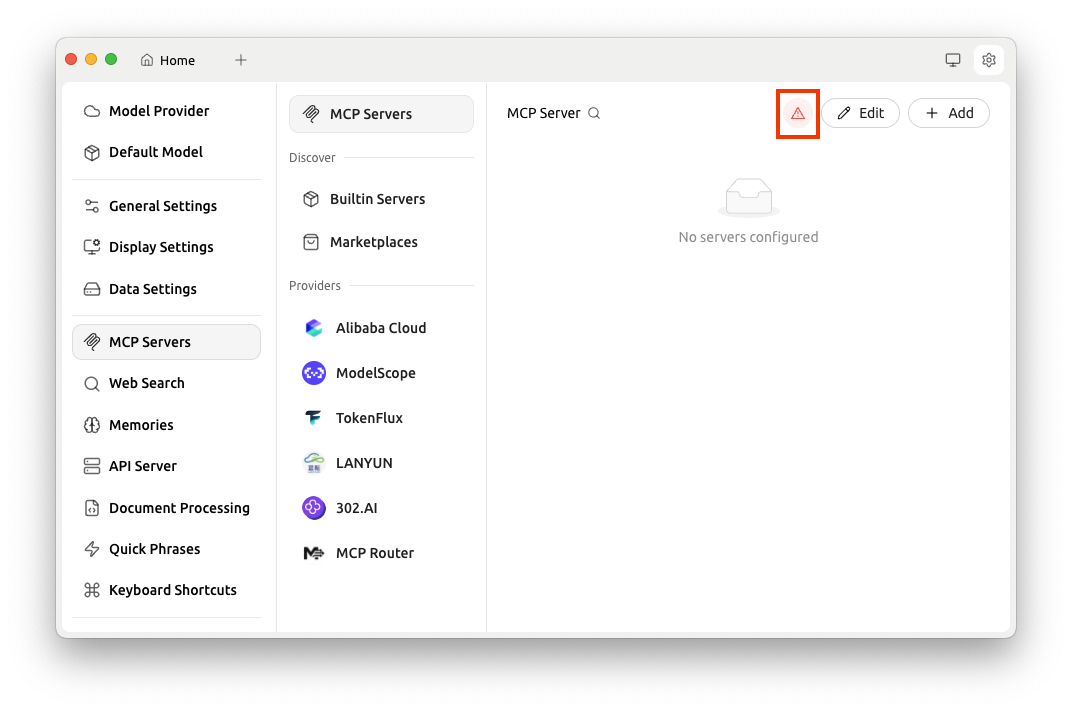Open the ModelScope provider
The width and height of the screenshot is (1072, 712).
point(375,373)
